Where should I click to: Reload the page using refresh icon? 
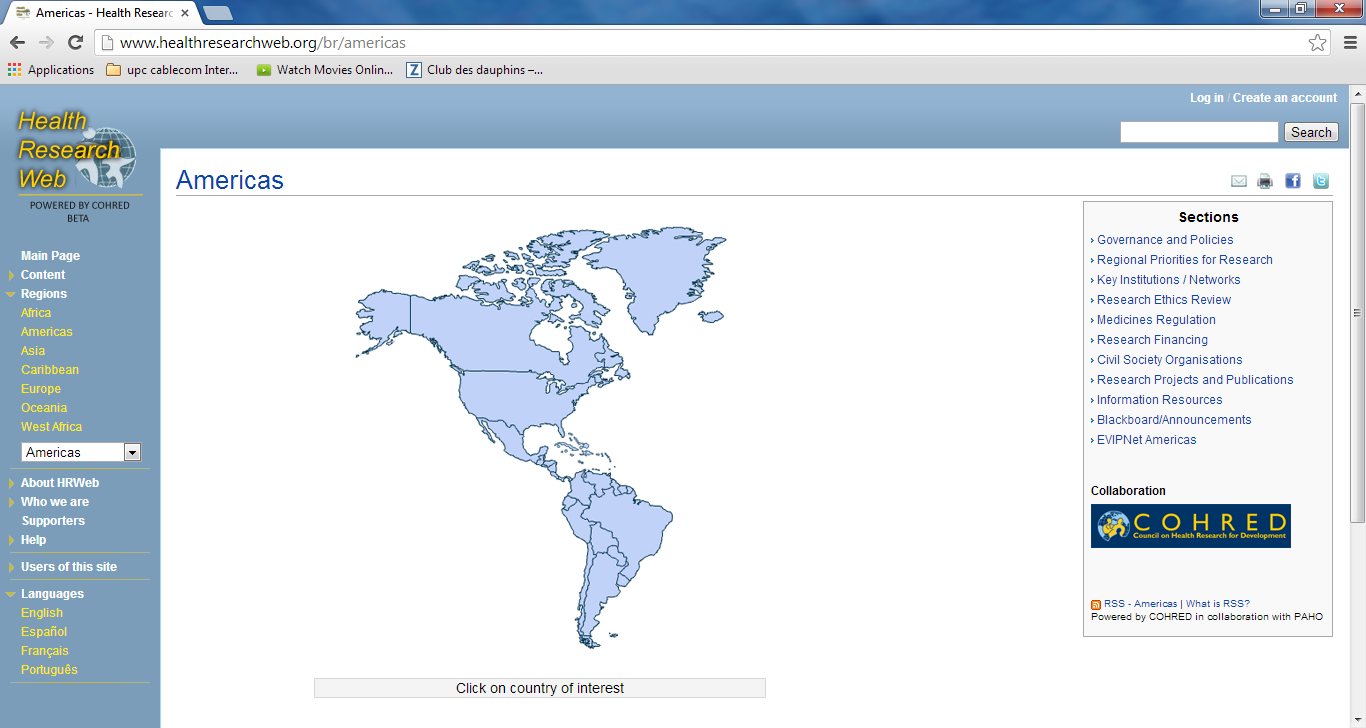75,43
